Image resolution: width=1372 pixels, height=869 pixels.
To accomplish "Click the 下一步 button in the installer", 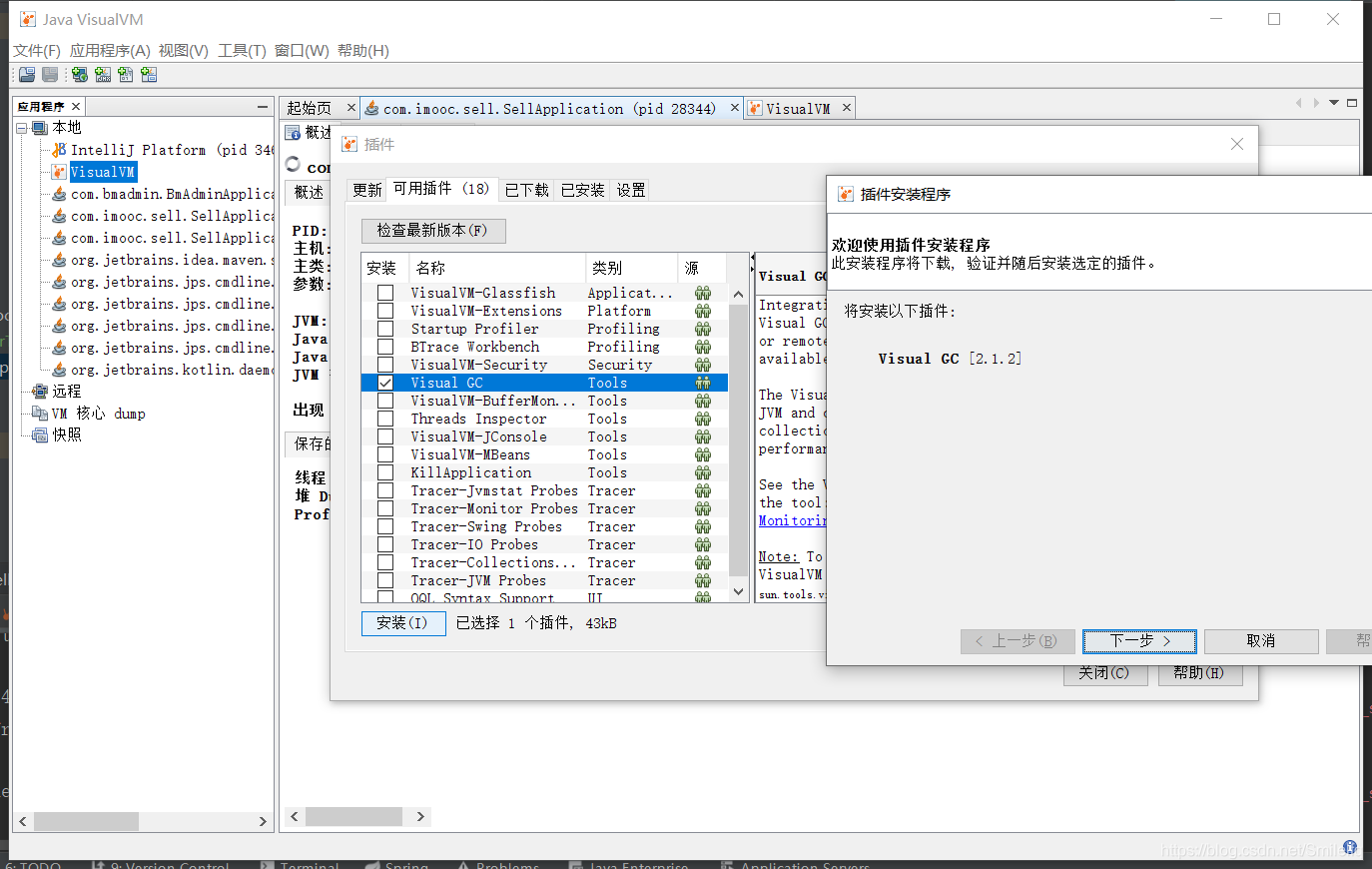I will click(x=1138, y=641).
